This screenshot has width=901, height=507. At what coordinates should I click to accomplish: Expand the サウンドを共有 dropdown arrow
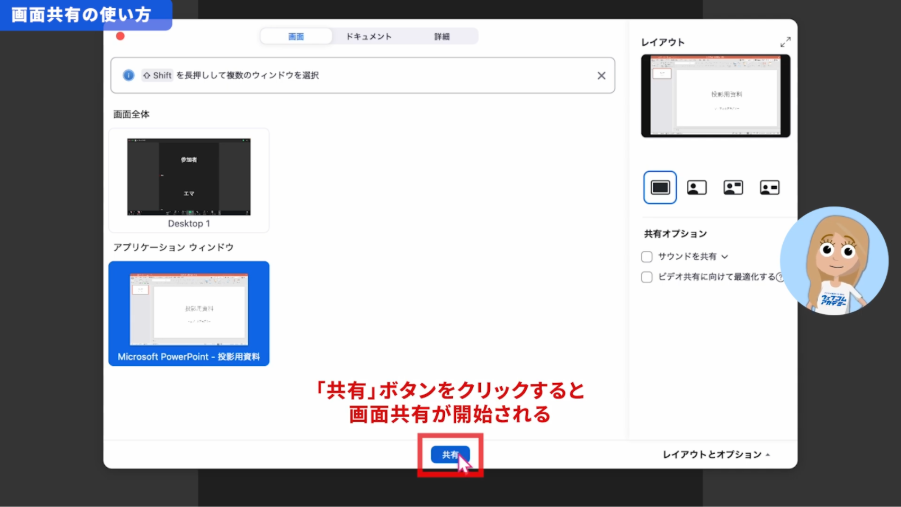tap(725, 257)
